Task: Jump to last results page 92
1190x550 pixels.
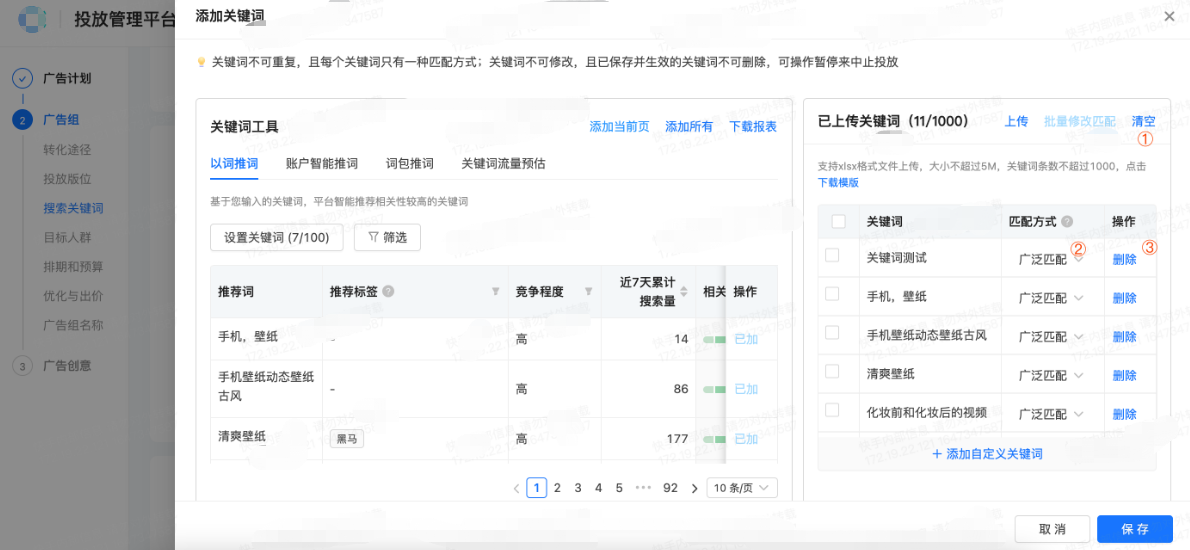Action: [670, 488]
